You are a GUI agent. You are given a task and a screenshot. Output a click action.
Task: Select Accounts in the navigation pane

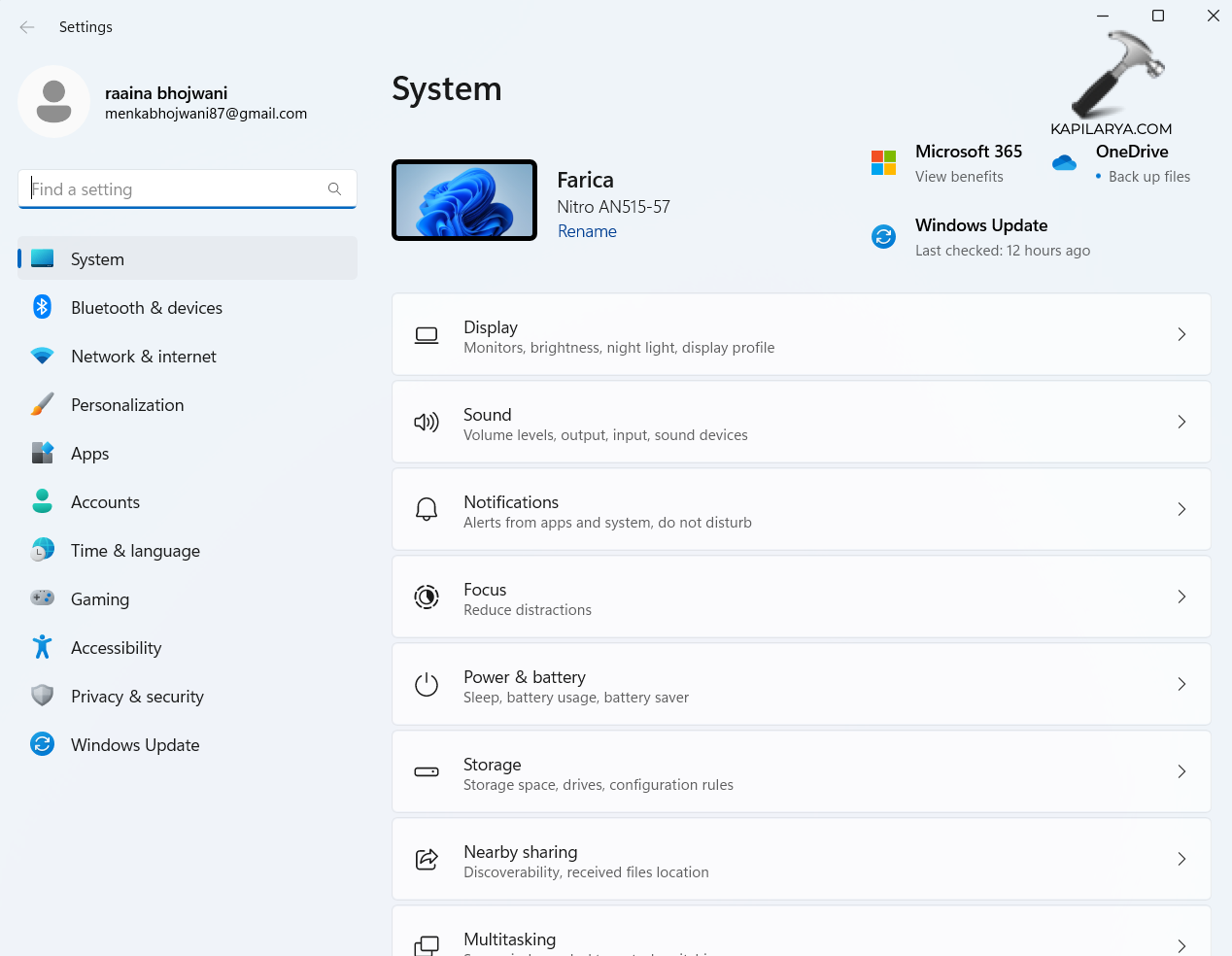(105, 502)
